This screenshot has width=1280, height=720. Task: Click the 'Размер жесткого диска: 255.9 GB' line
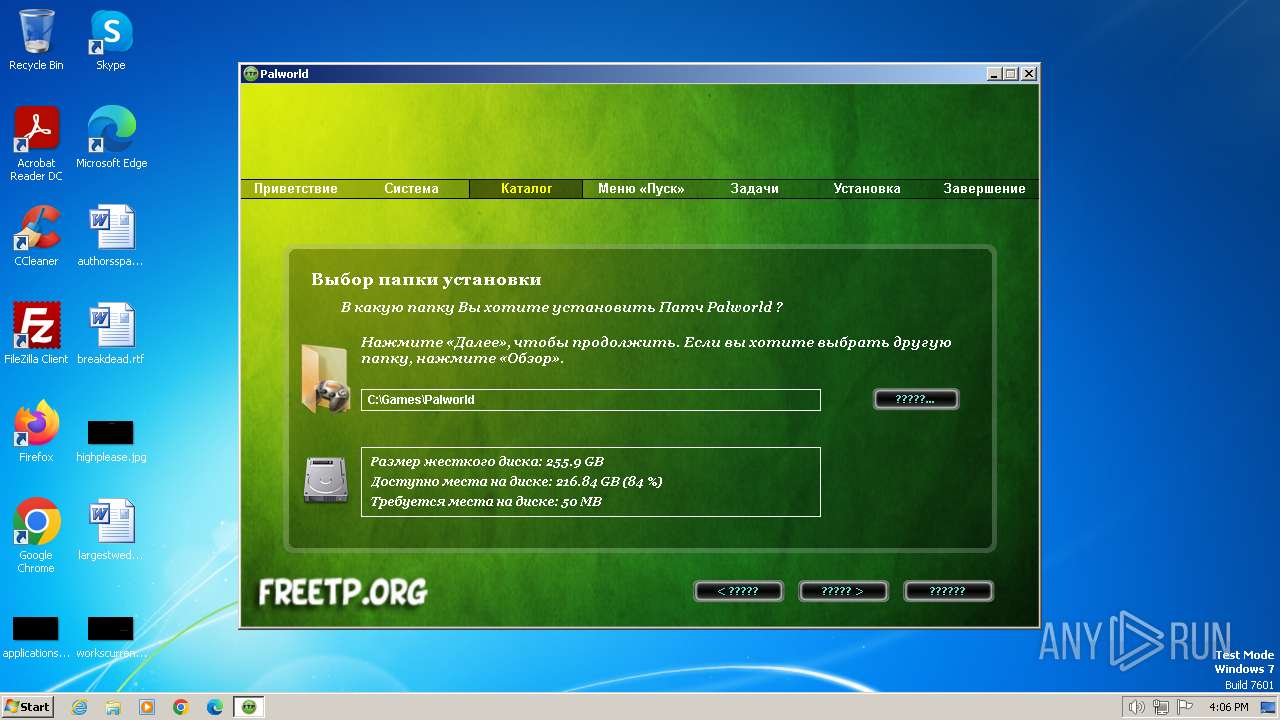487,462
